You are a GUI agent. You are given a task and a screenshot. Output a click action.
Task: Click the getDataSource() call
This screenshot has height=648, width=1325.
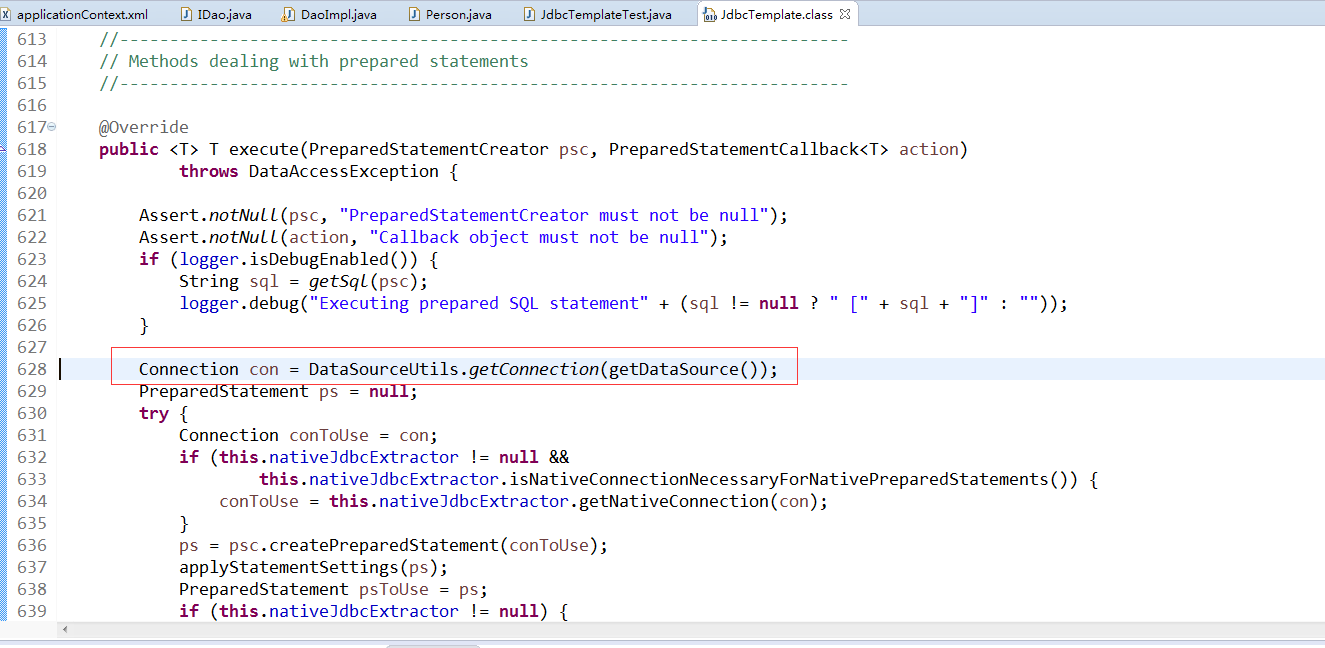(x=687, y=369)
